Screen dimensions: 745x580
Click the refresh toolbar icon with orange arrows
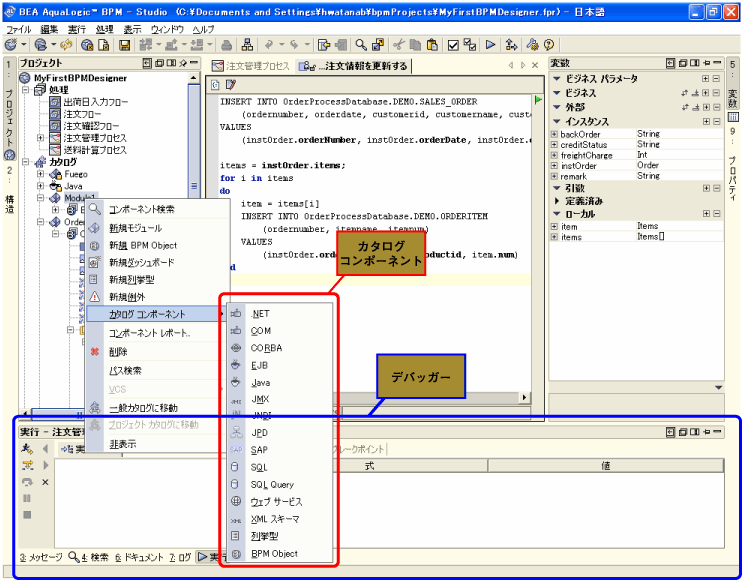pyautogui.click(x=66, y=45)
